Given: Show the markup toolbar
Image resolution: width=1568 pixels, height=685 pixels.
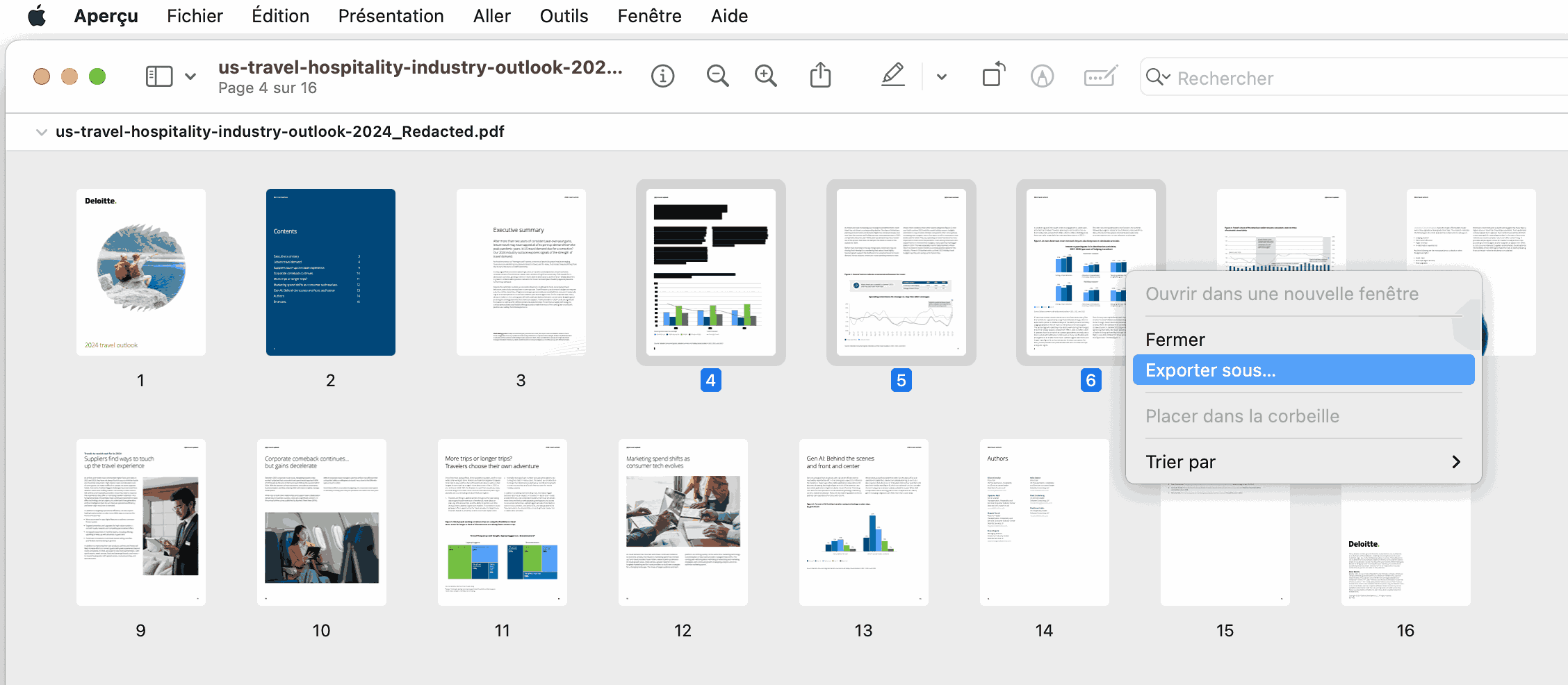Looking at the screenshot, I should click(1042, 76).
